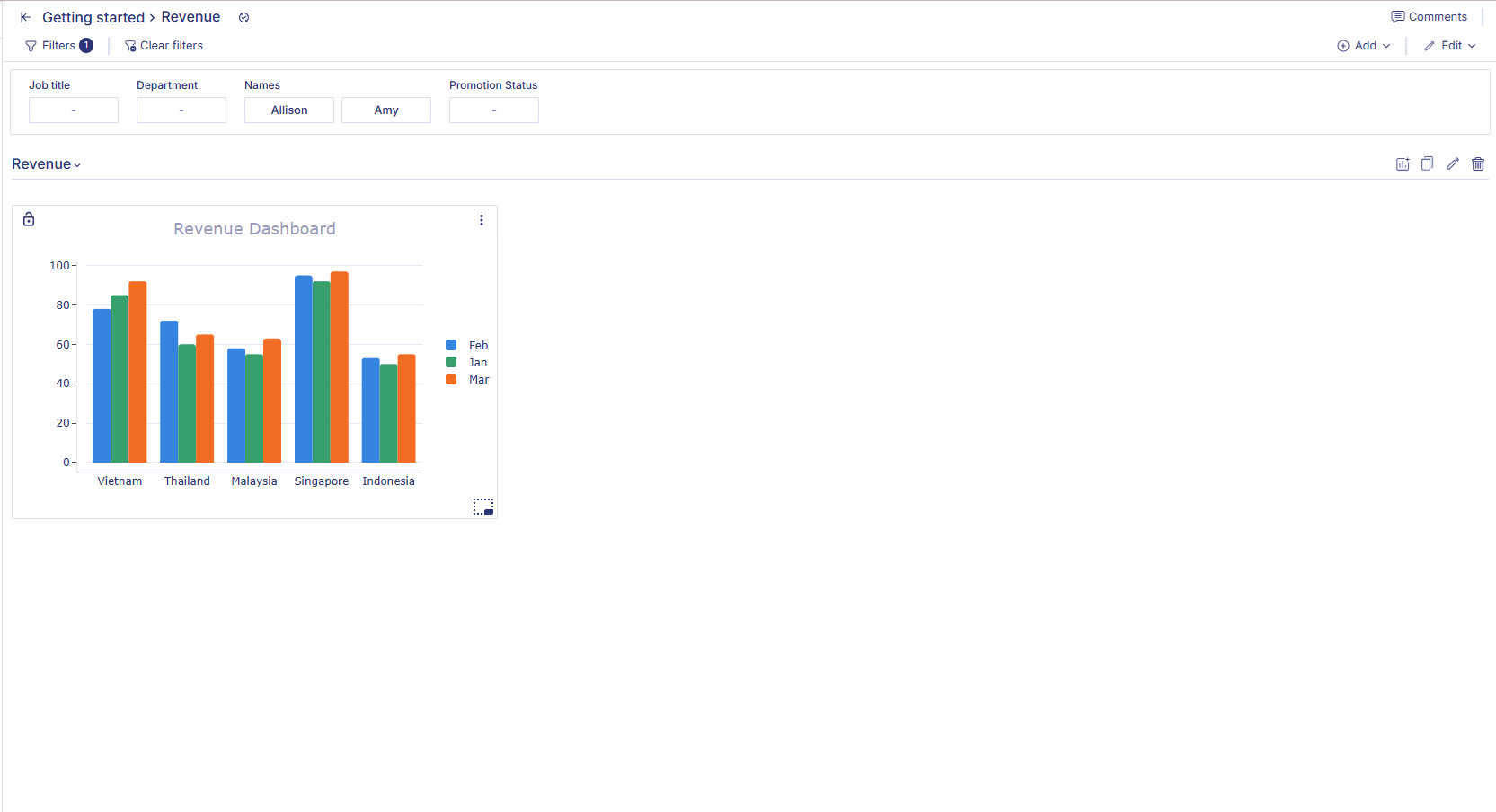1496x812 pixels.
Task: Click the back arrow beside Getting started
Action: [x=25, y=17]
